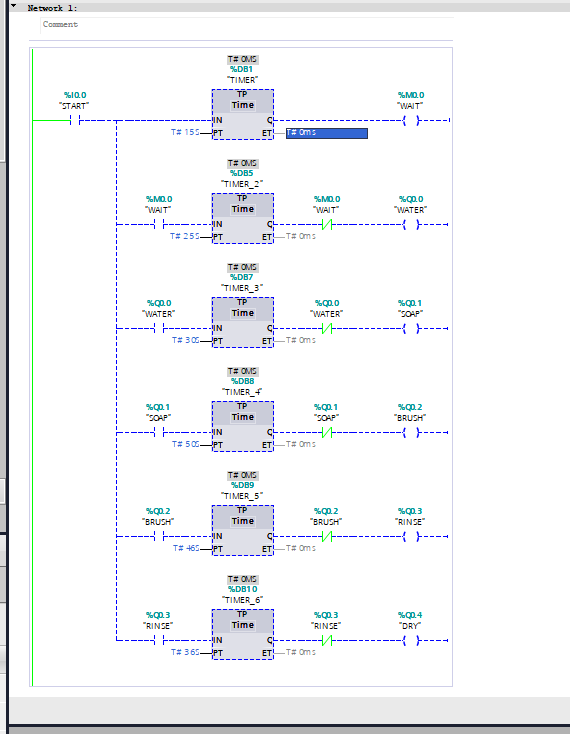Image resolution: width=570 pixels, height=734 pixels.
Task: Click the ET value of TIMER_3
Action: (301, 340)
